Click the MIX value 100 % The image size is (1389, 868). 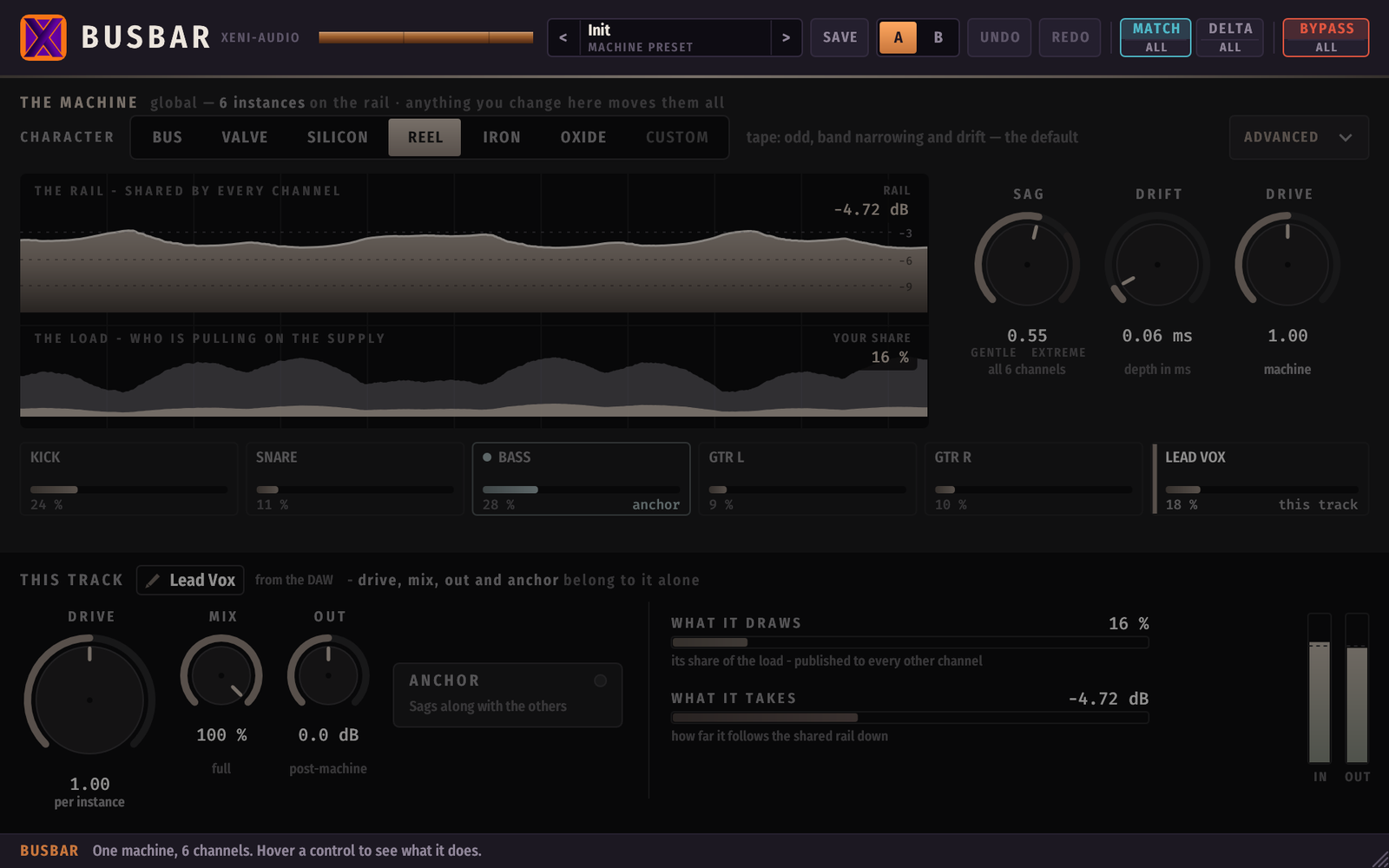[x=221, y=735]
